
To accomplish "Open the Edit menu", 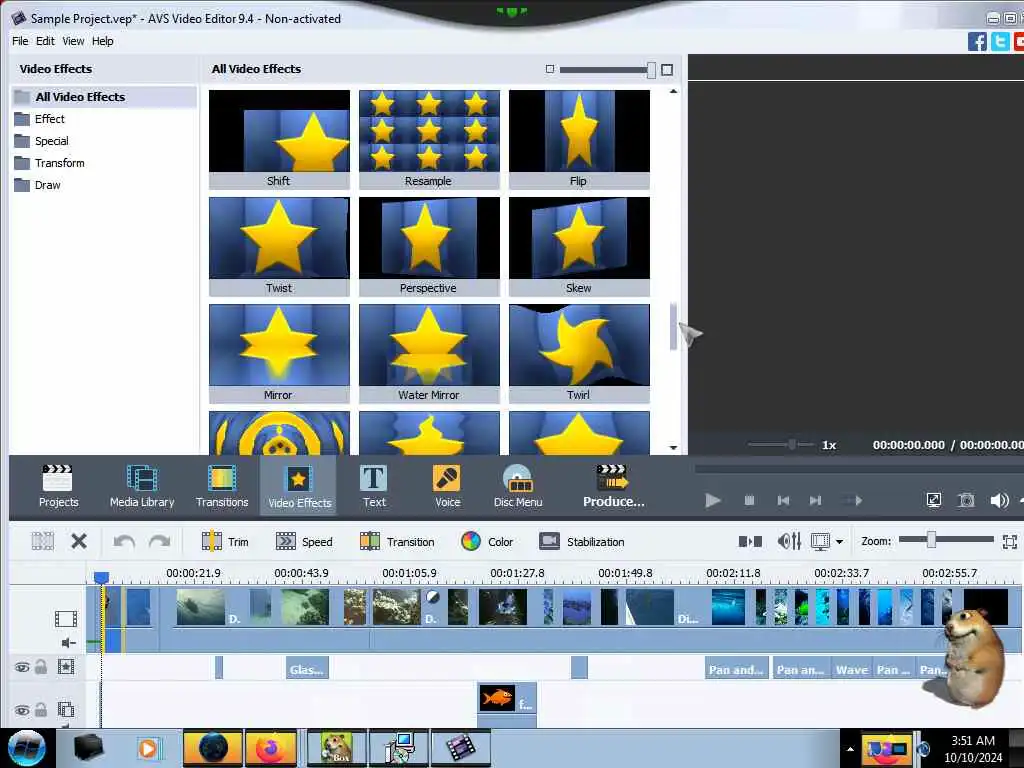I will pyautogui.click(x=45, y=40).
